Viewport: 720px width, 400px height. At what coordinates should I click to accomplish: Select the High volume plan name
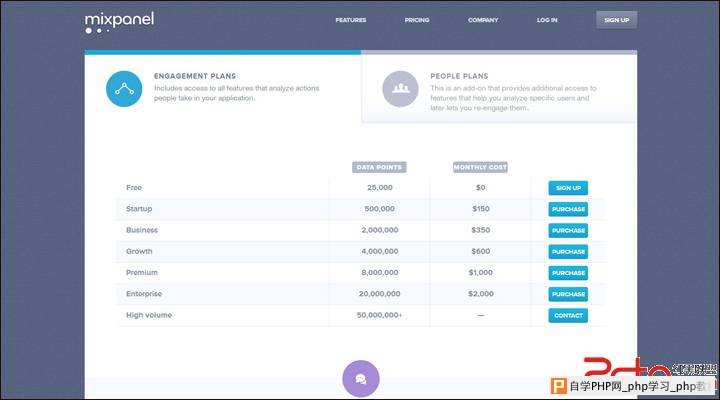[x=149, y=315]
